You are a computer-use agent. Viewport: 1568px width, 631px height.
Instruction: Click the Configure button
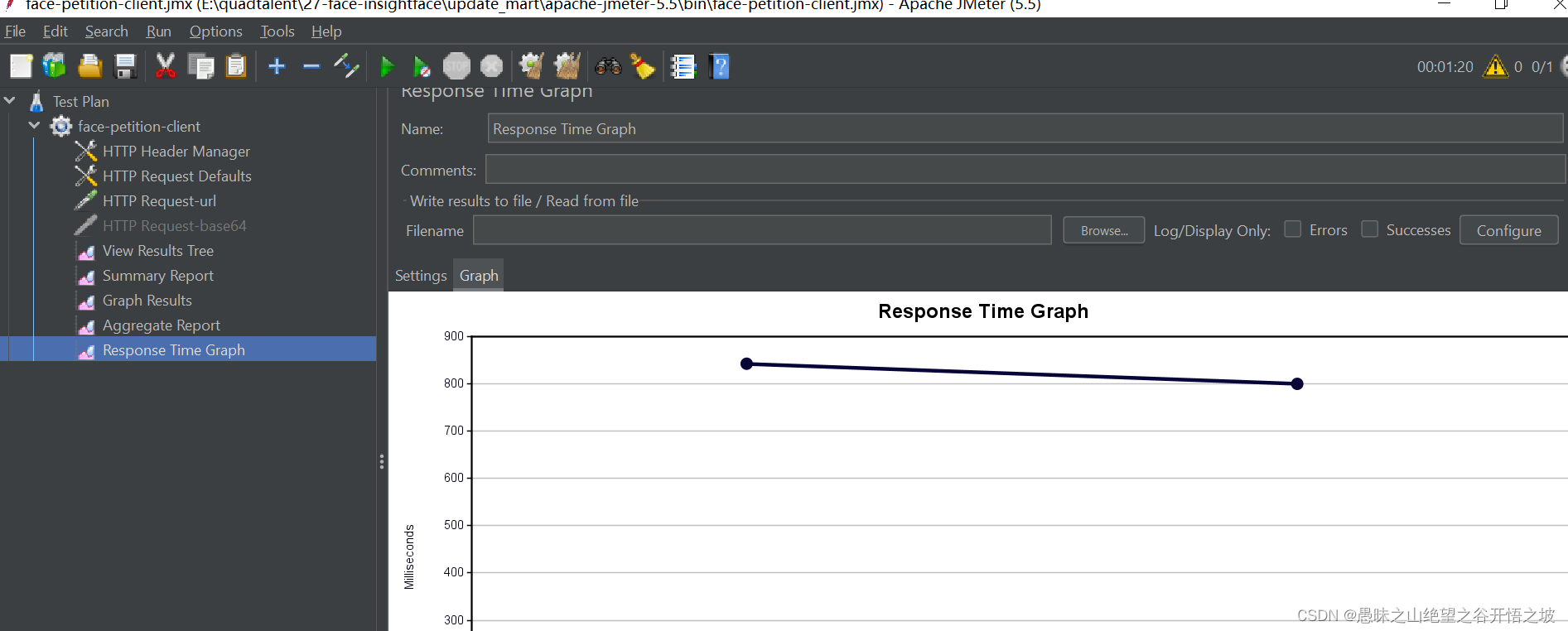[x=1509, y=230]
